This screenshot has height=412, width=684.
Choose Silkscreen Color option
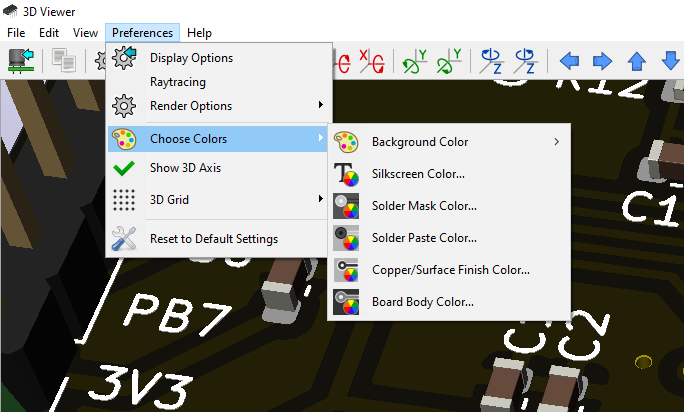point(449,174)
